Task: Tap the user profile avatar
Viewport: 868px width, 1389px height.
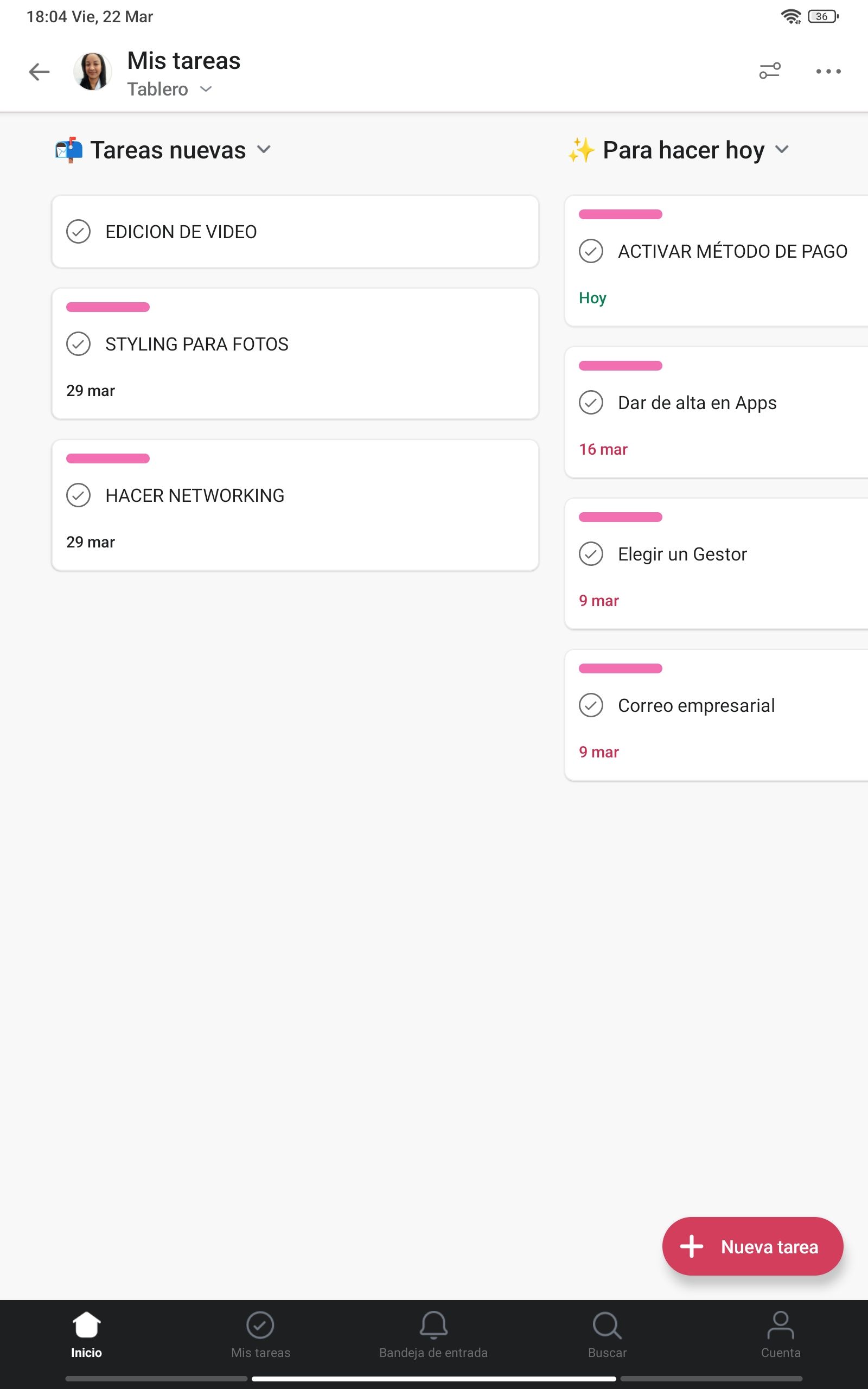Action: [x=92, y=72]
